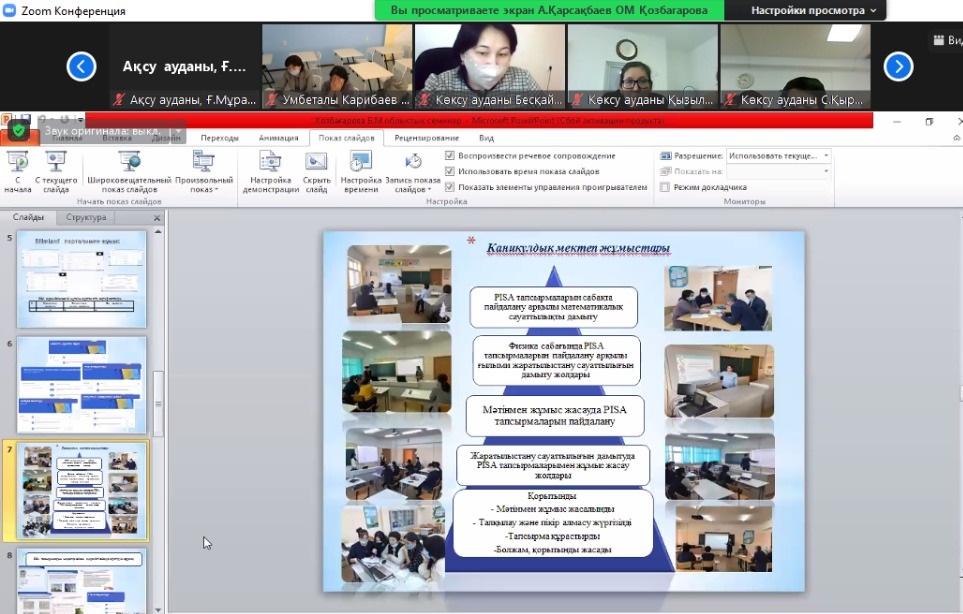
Task: Restore down the PowerPoint window
Action: click(929, 122)
